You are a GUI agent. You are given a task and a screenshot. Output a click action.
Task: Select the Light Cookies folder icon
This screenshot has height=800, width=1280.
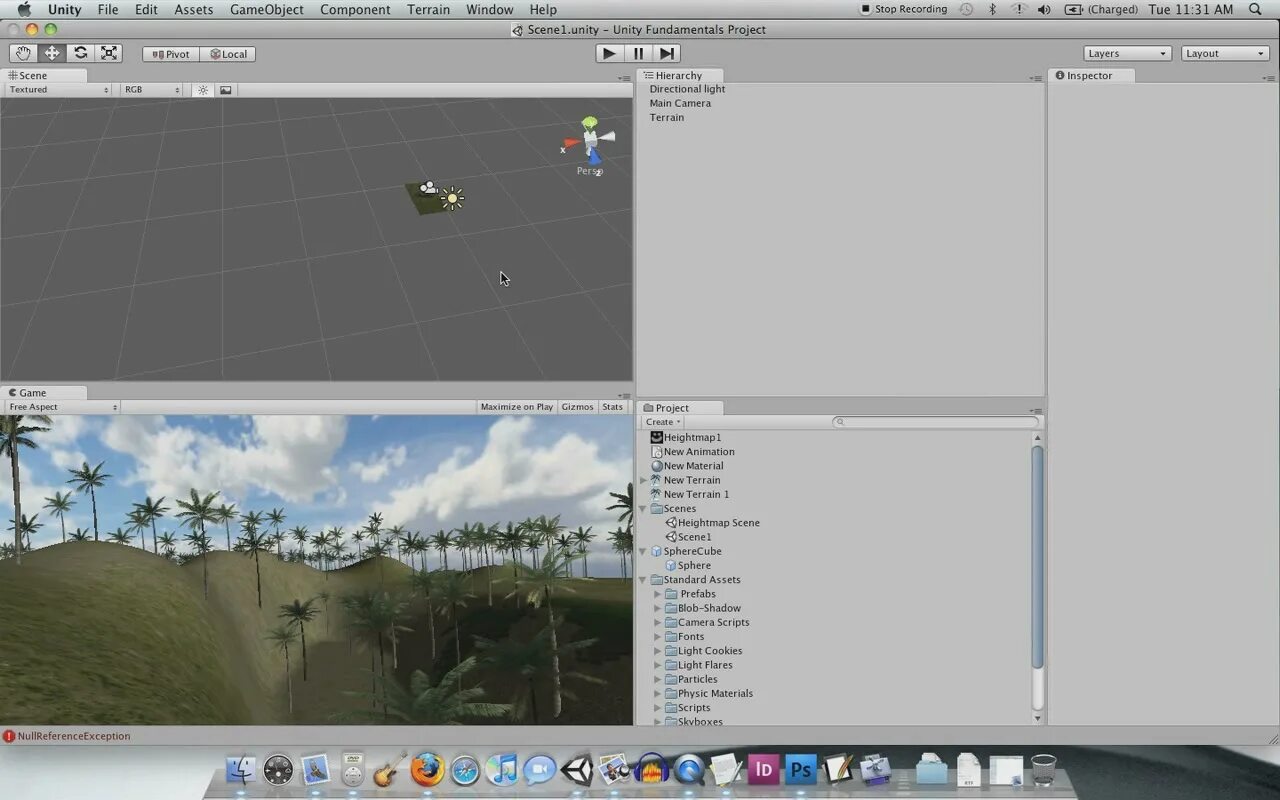[671, 651]
